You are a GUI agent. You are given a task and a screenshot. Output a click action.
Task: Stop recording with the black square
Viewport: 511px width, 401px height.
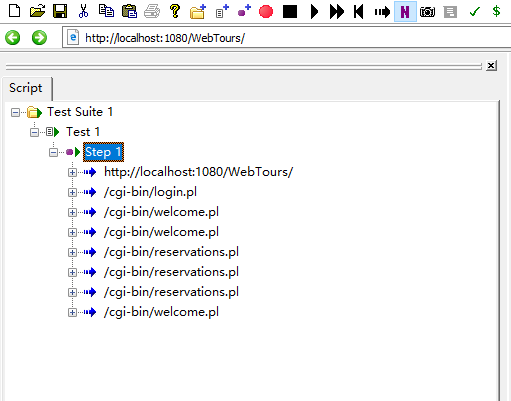(x=290, y=12)
